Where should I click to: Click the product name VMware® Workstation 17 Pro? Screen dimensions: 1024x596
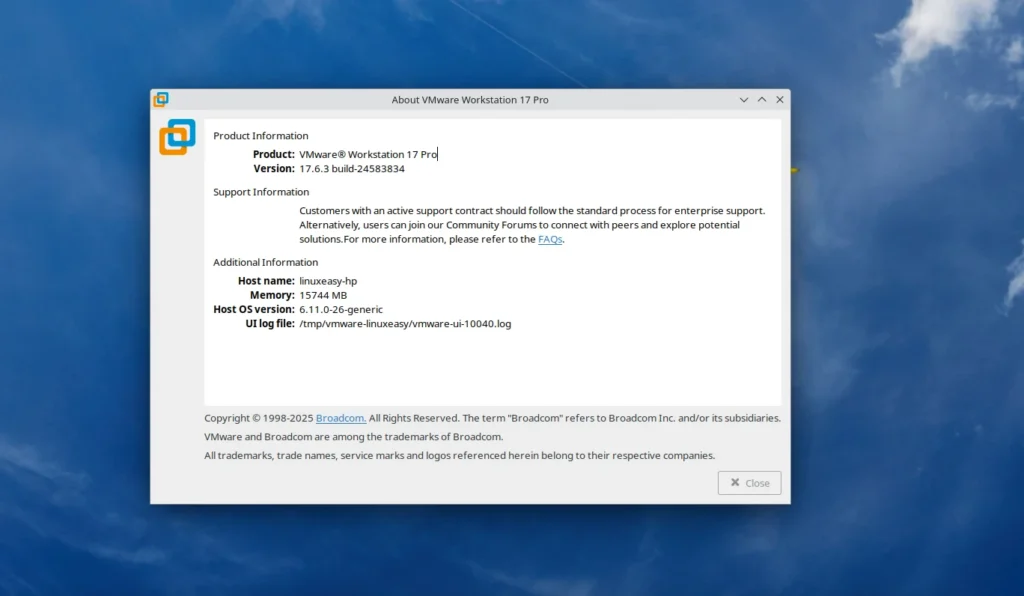368,154
